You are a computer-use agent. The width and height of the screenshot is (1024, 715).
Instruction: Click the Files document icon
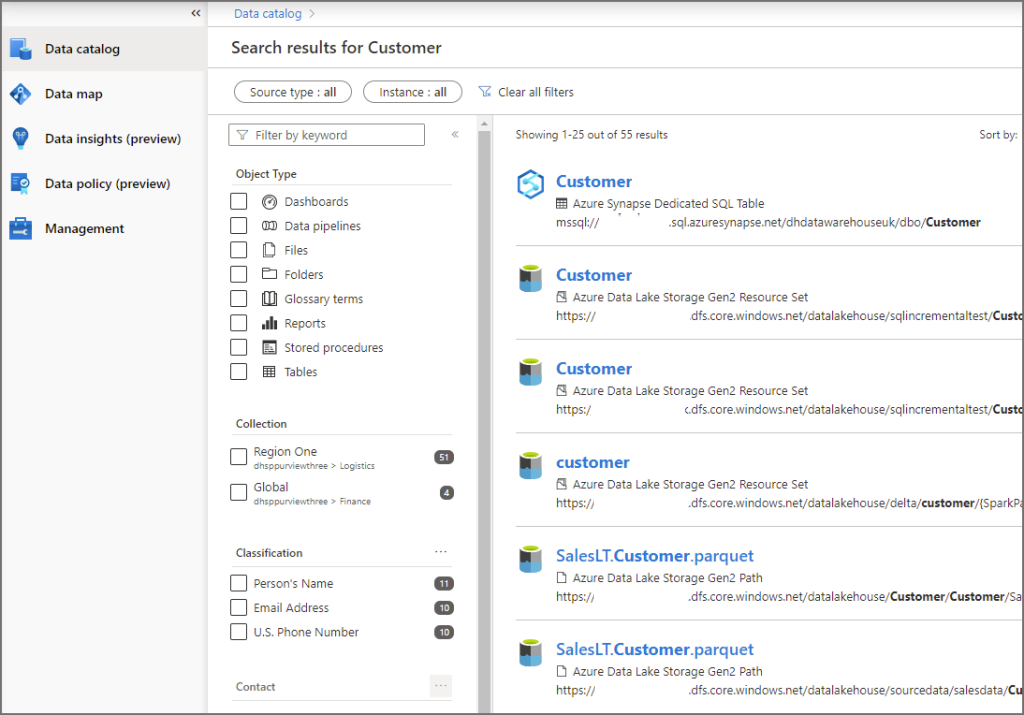coord(269,250)
